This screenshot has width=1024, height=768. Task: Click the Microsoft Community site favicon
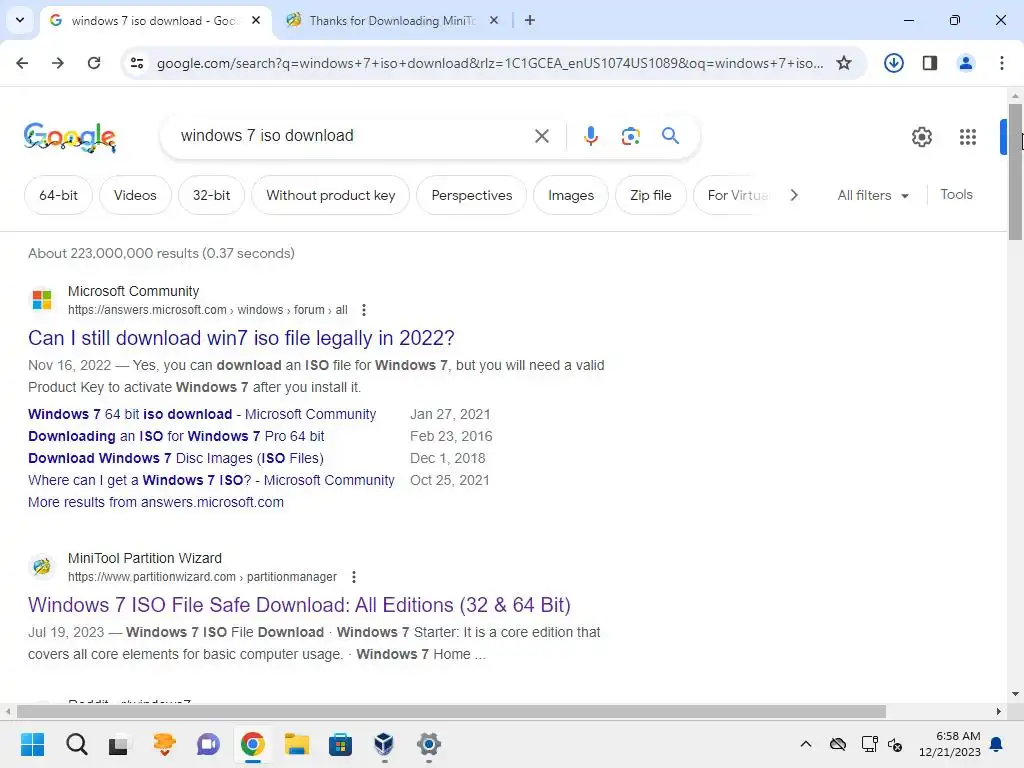point(42,300)
